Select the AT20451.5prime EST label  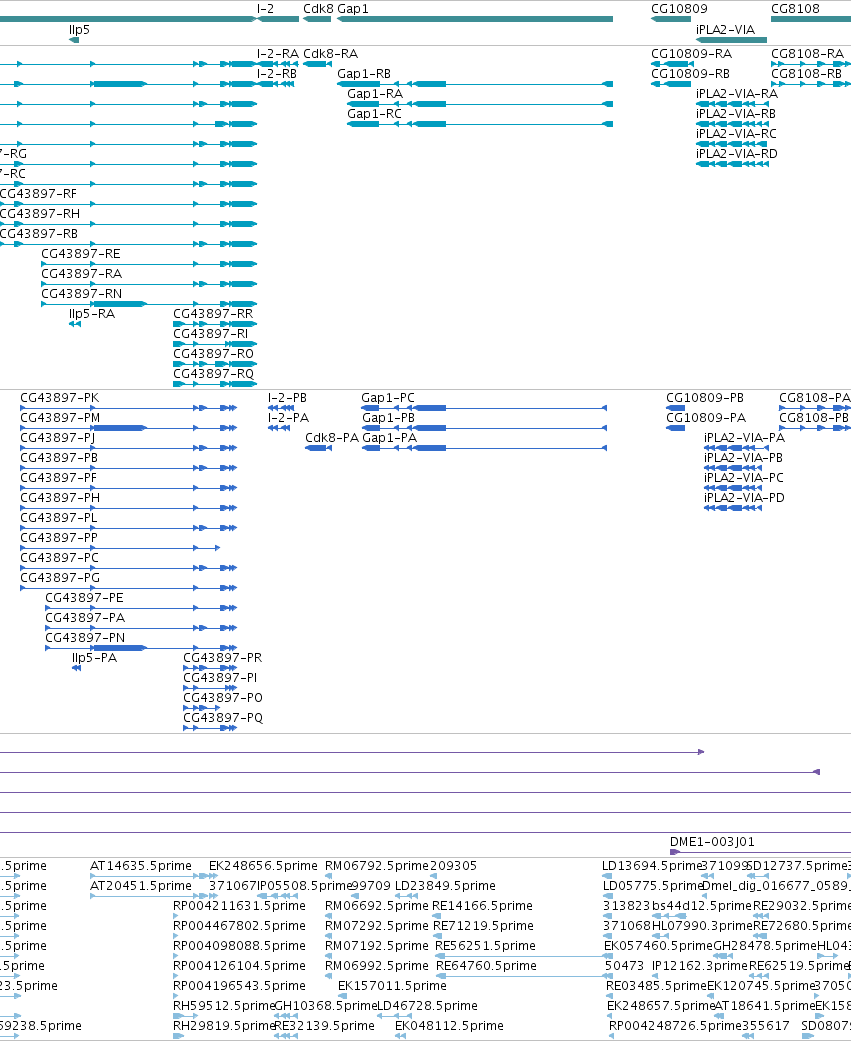point(141,886)
